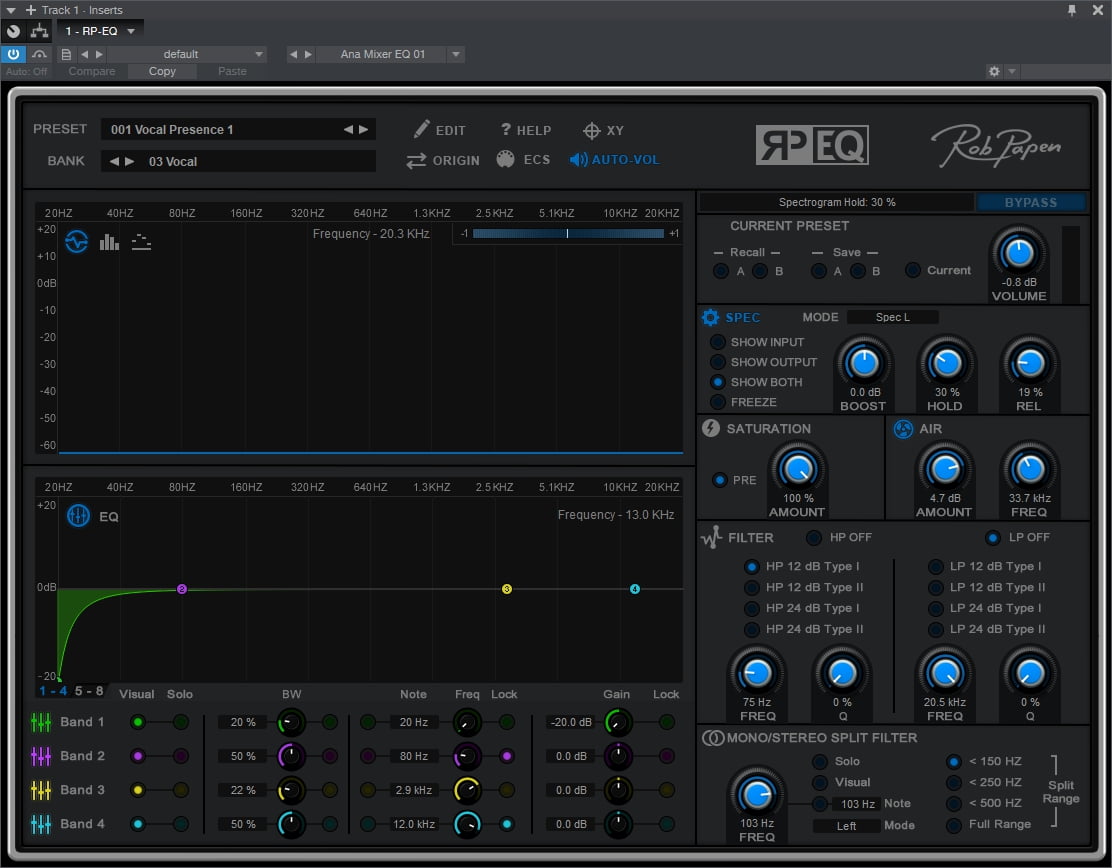The width and height of the screenshot is (1112, 868).
Task: Click the FILTER waveform icon
Action: pyautogui.click(x=711, y=538)
